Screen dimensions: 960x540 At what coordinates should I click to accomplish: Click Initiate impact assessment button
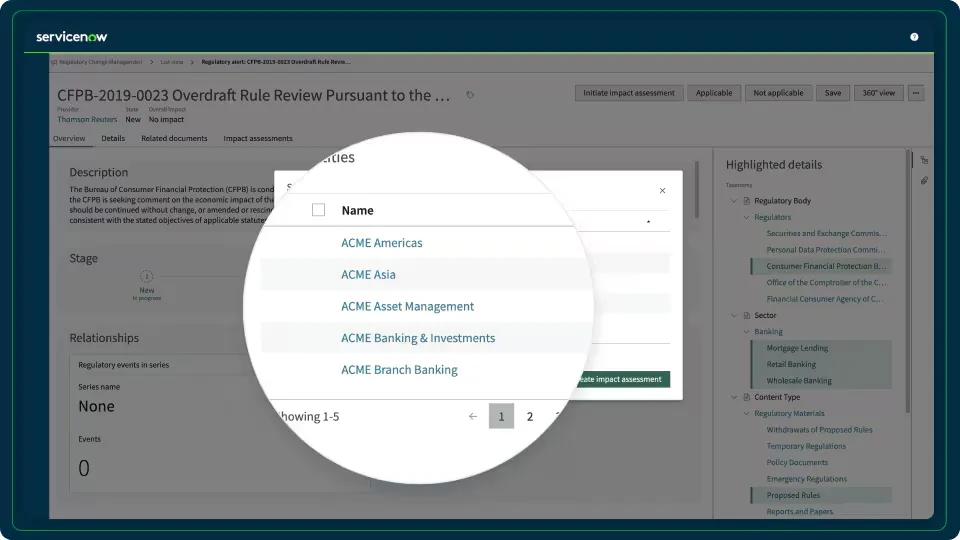629,93
